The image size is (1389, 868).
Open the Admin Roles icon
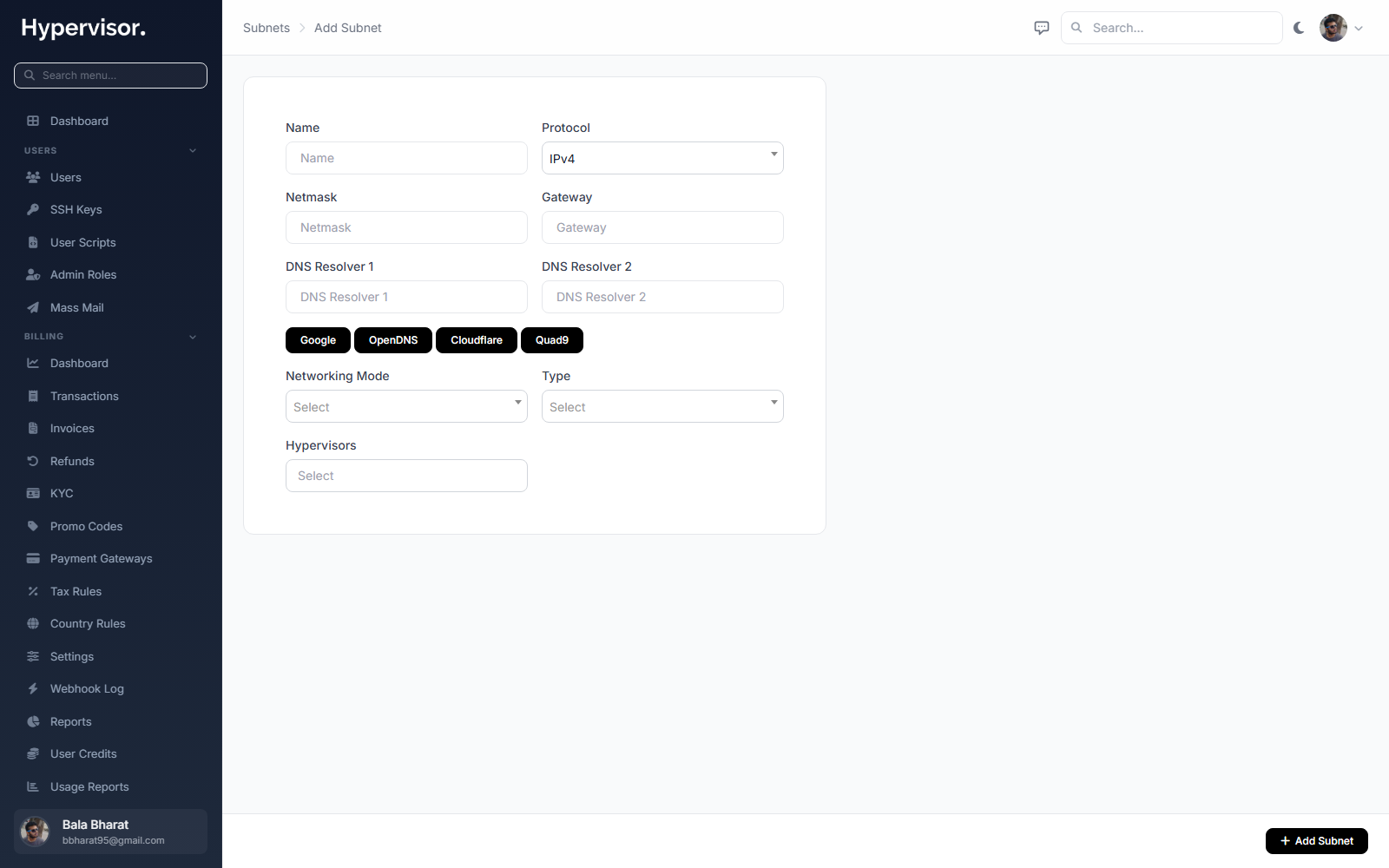(x=33, y=274)
